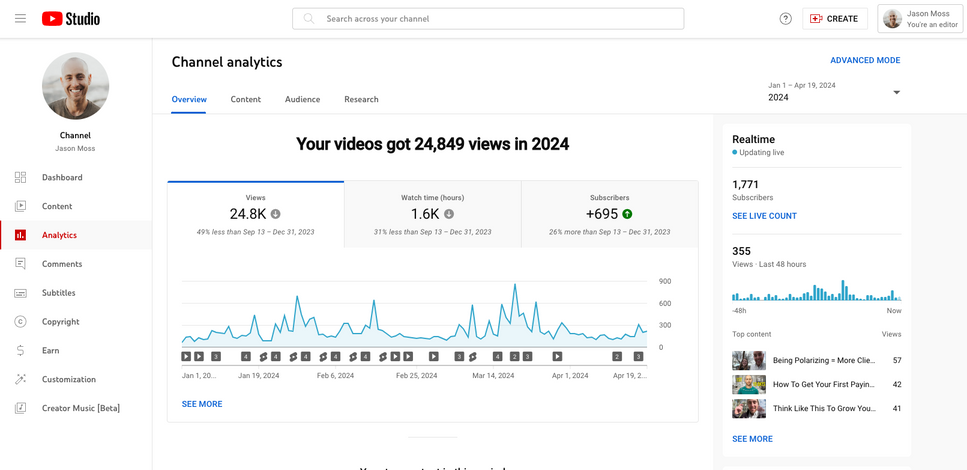The image size is (967, 470).
Task: Open Subtitles in the sidebar
Action: coord(58,293)
